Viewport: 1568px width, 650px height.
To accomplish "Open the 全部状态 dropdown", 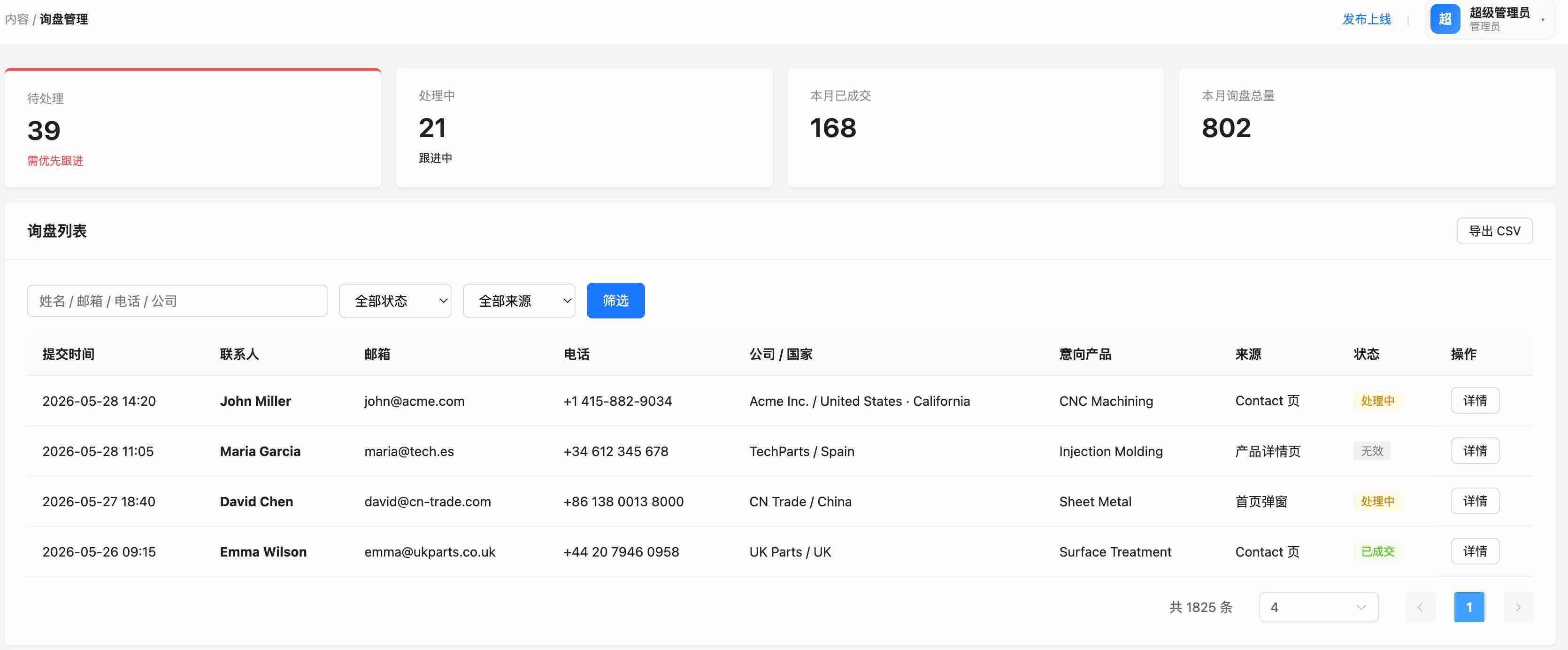I will click(395, 301).
